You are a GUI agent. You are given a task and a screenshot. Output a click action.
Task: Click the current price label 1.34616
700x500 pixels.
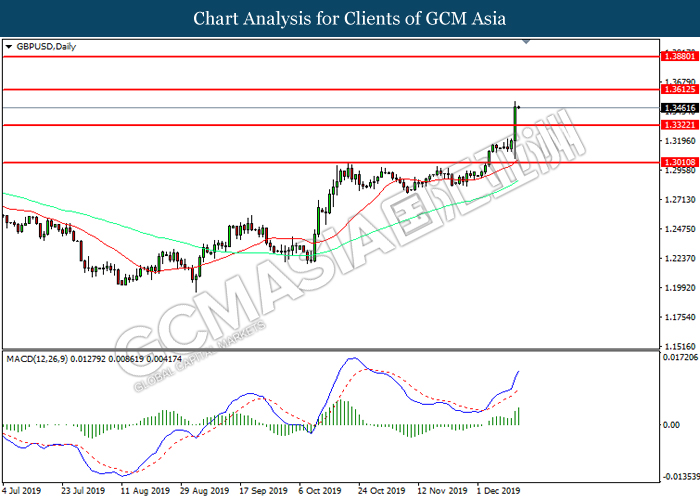[680, 108]
